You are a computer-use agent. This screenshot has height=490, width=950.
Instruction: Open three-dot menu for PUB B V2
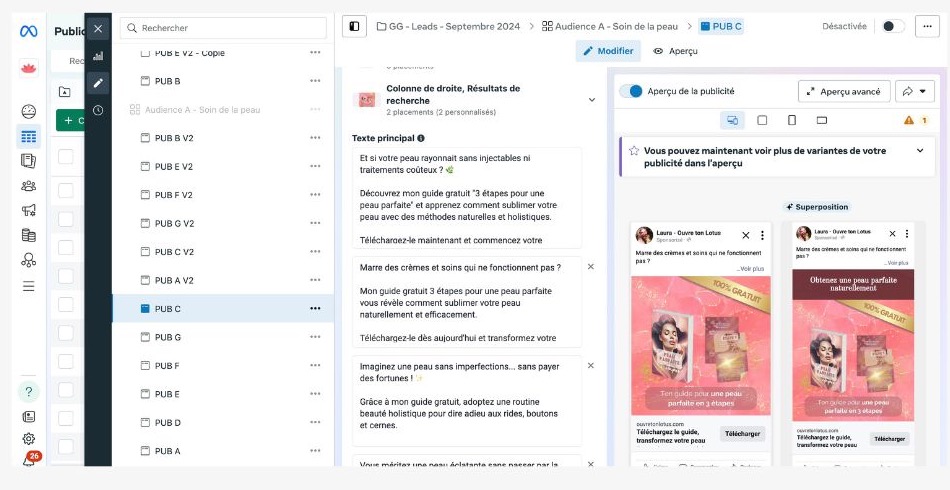pos(315,137)
